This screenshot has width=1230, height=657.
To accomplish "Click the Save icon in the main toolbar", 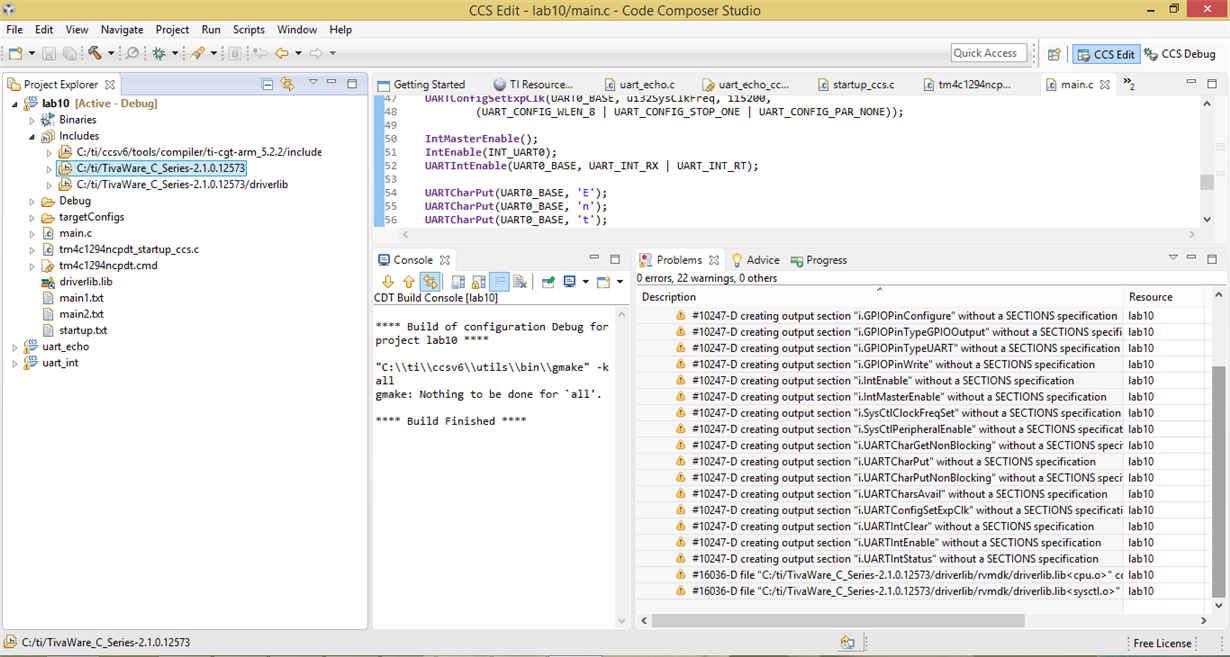I will pyautogui.click(x=49, y=53).
